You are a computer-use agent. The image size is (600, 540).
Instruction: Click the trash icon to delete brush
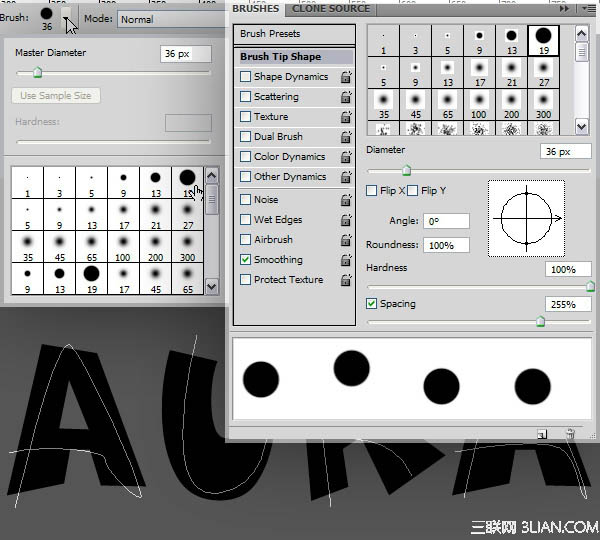click(x=570, y=434)
